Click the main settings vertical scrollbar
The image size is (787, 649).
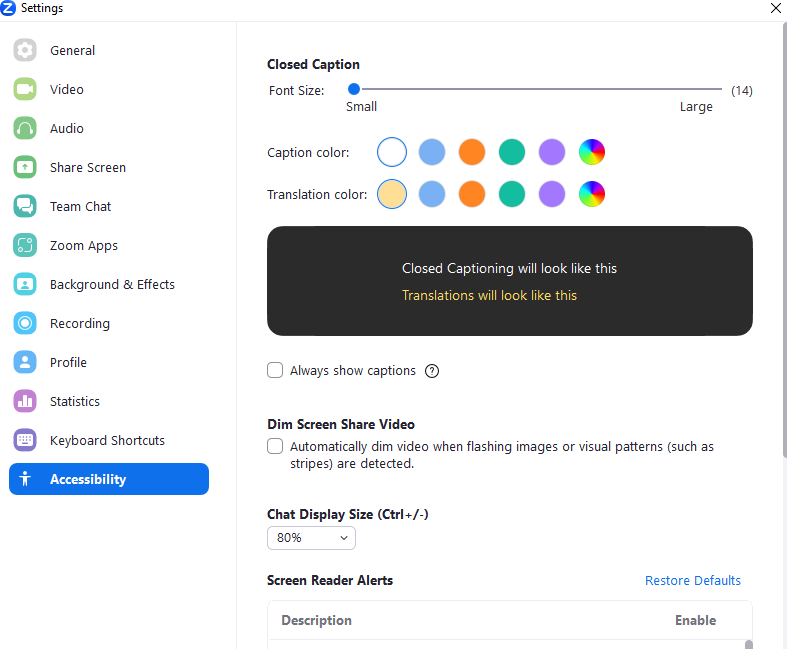click(784, 241)
